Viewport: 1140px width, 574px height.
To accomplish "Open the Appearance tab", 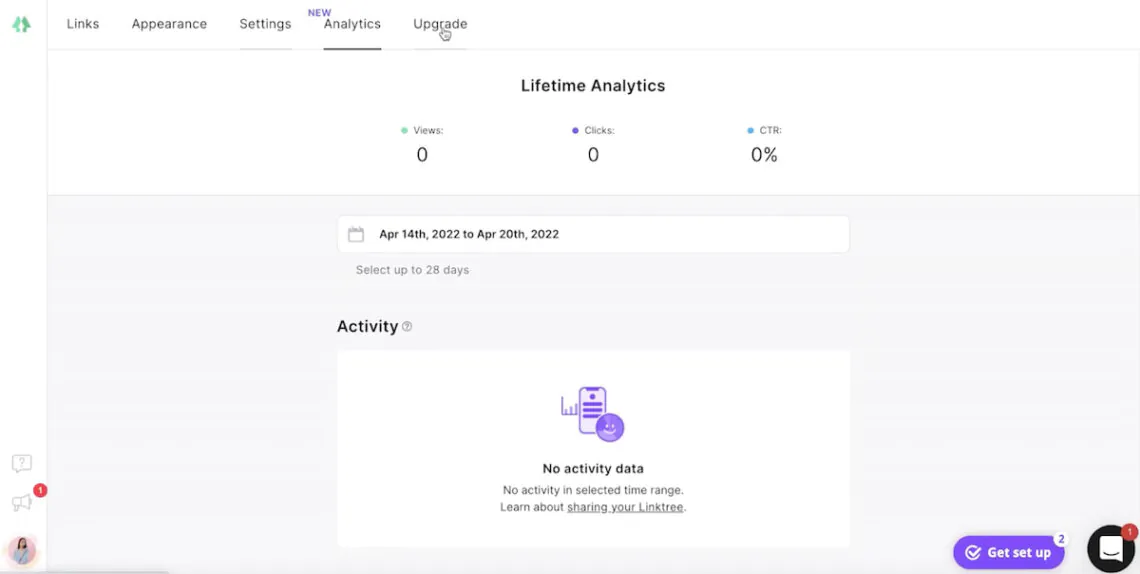I will [x=169, y=24].
